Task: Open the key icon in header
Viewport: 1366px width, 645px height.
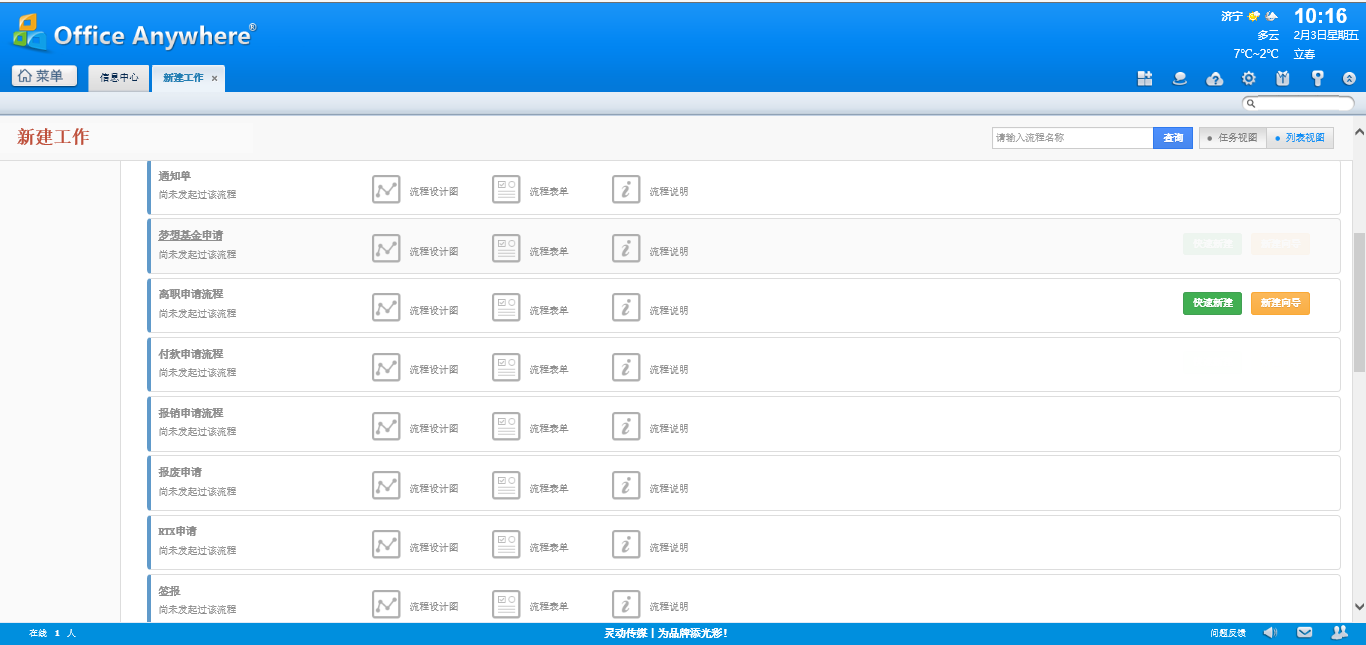Action: point(1317,78)
